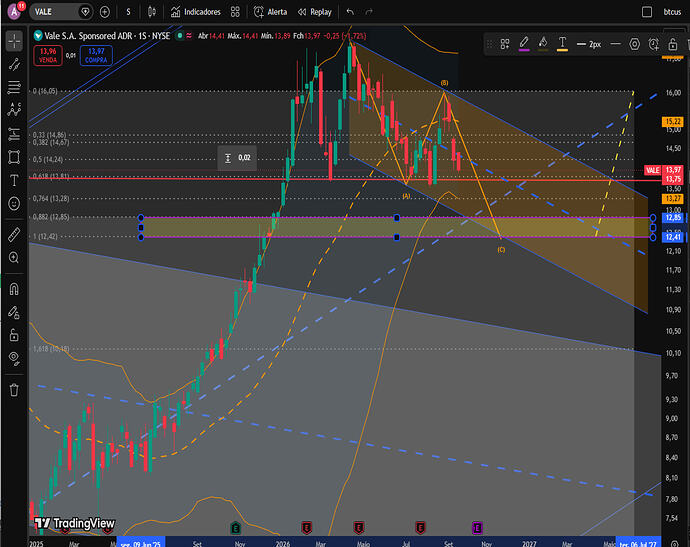Select the Text tool in left sidebar
Image resolution: width=690 pixels, height=547 pixels.
tap(14, 180)
